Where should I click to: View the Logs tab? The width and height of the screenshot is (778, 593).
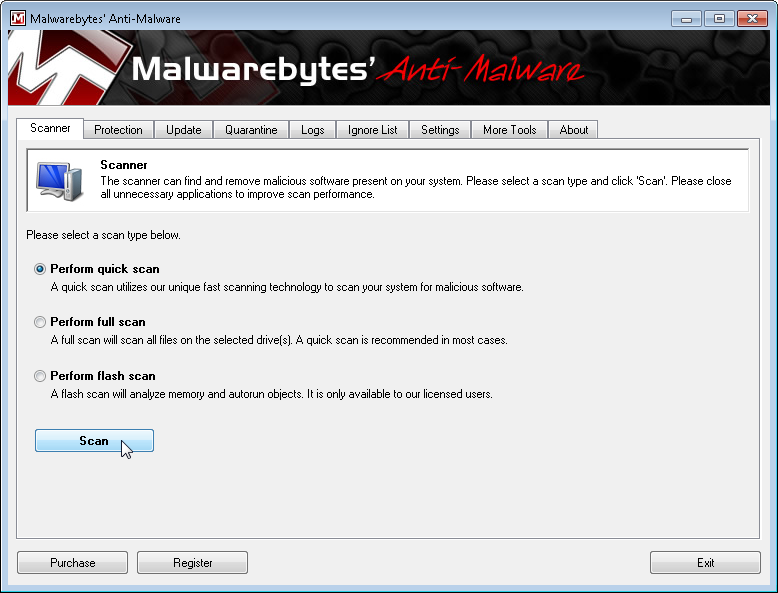tap(313, 130)
